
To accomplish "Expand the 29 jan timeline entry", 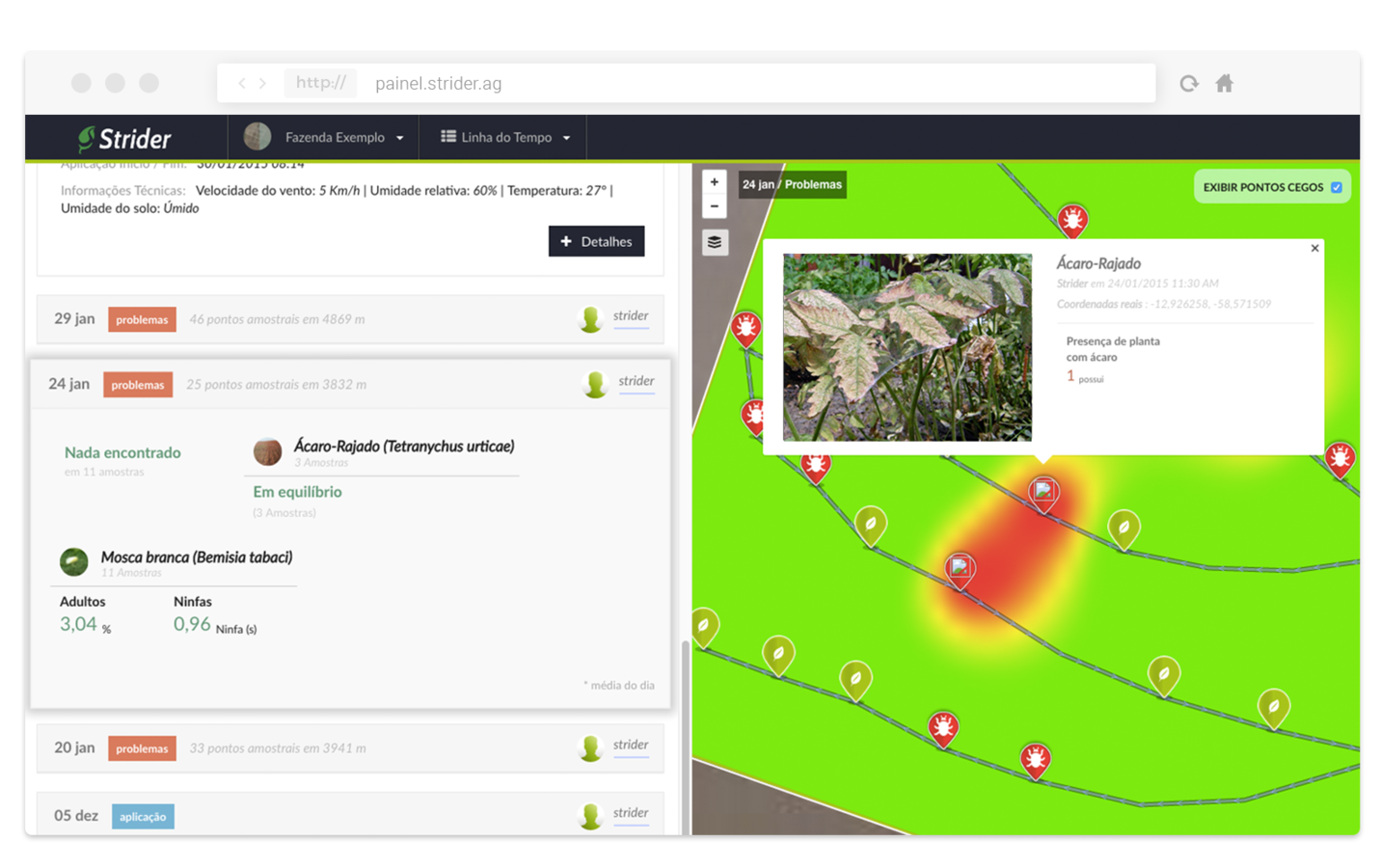I will point(350,319).
